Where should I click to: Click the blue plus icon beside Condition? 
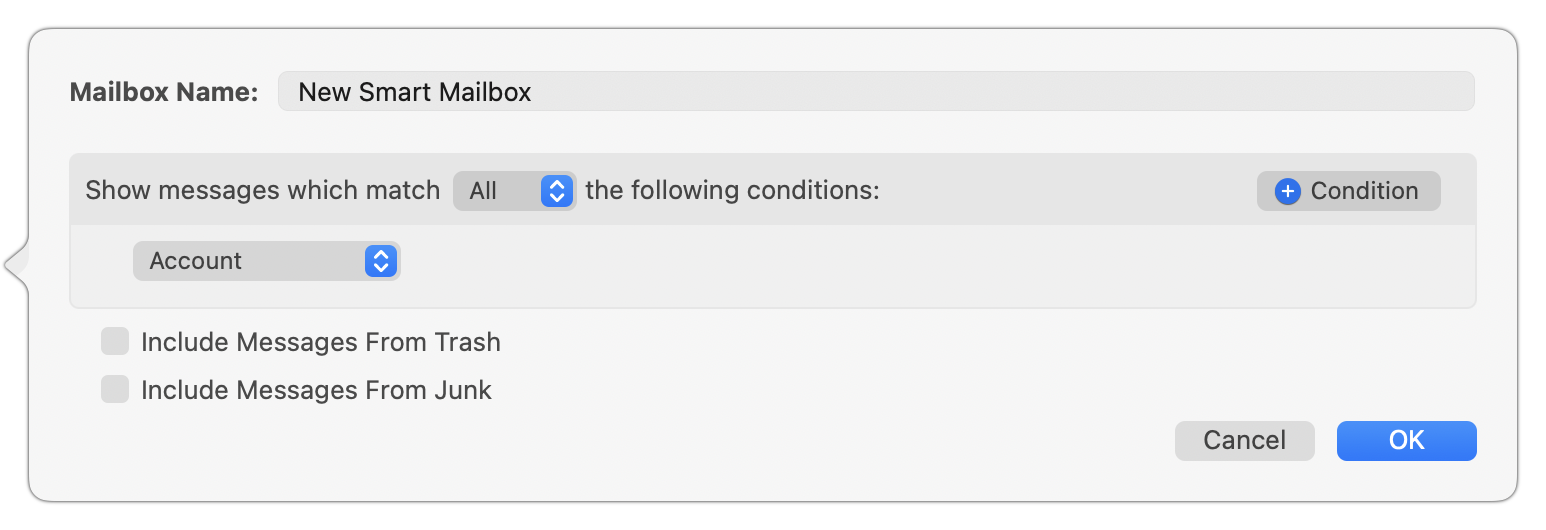coord(1288,191)
